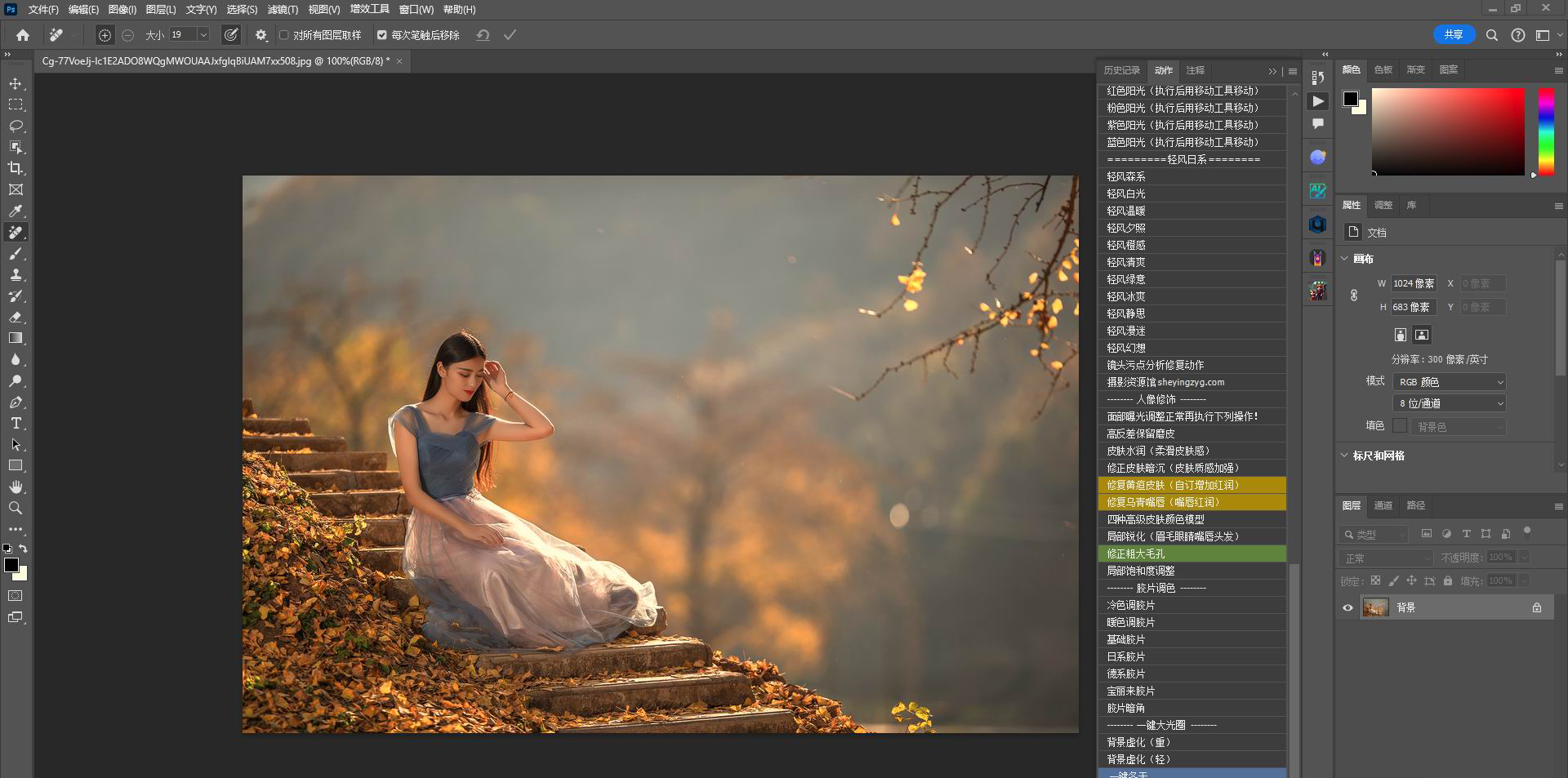Select the Frame tool

(x=16, y=189)
